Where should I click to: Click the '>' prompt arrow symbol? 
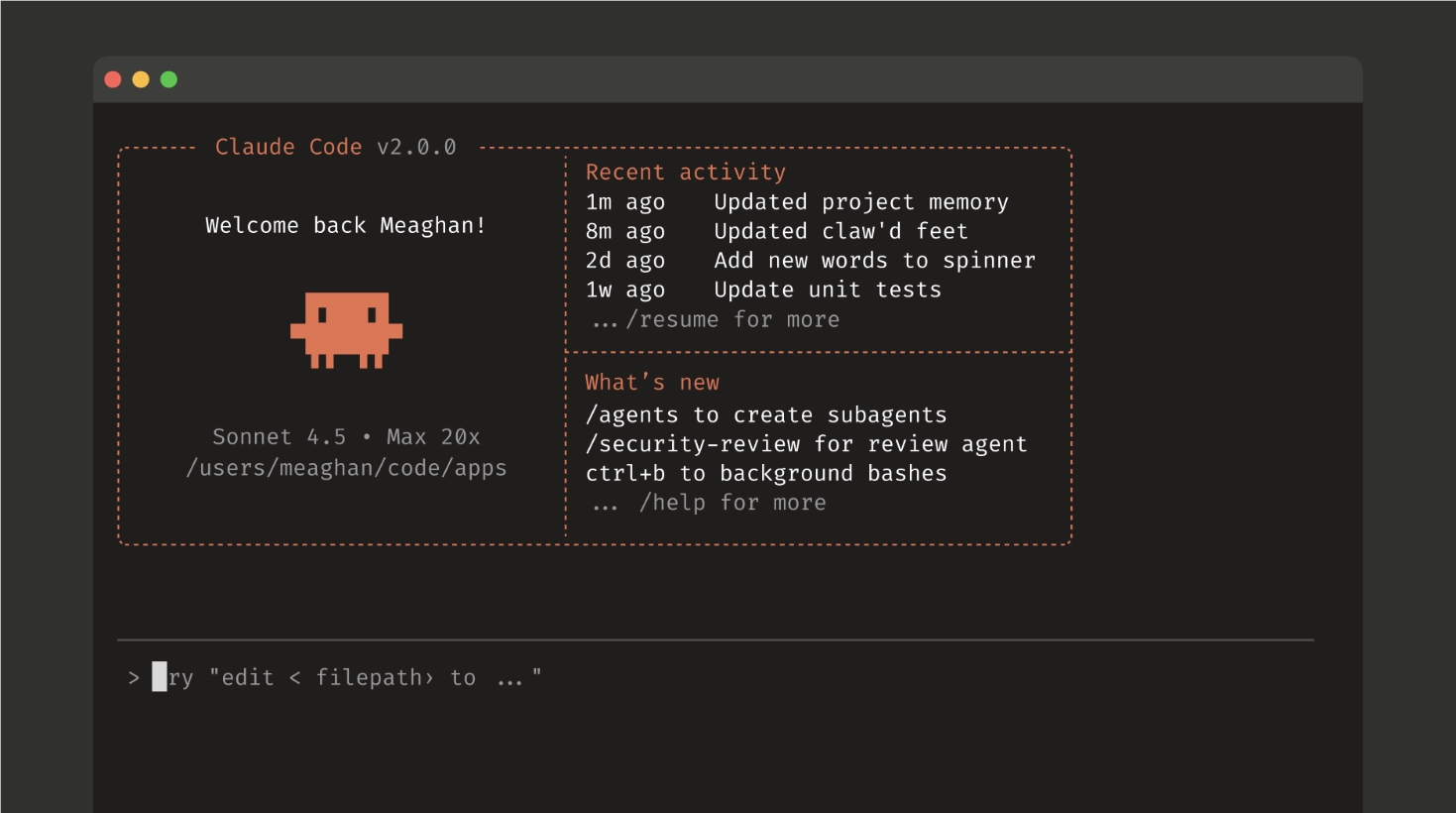click(134, 678)
